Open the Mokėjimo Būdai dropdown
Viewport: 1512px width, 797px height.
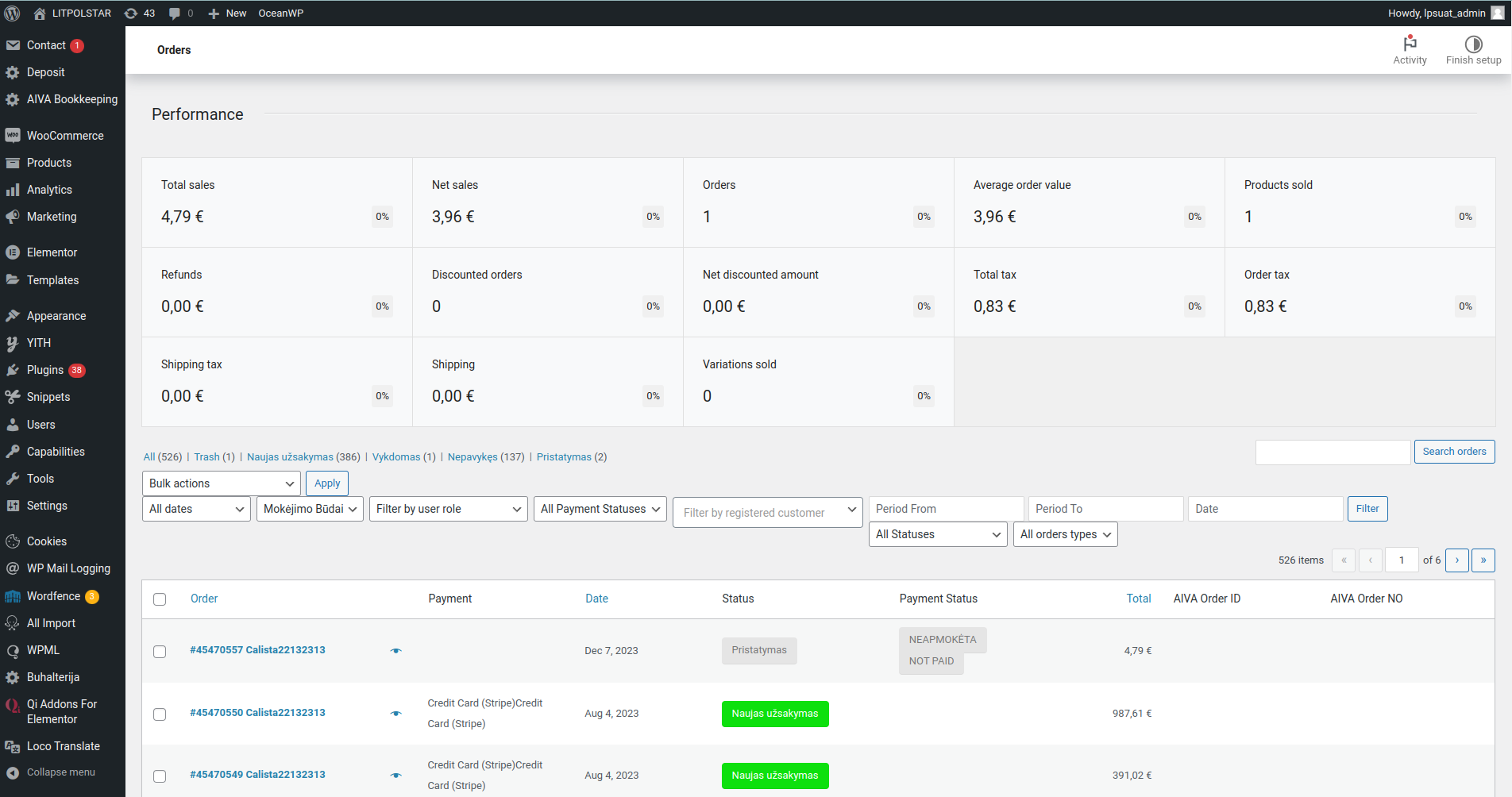[x=310, y=509]
